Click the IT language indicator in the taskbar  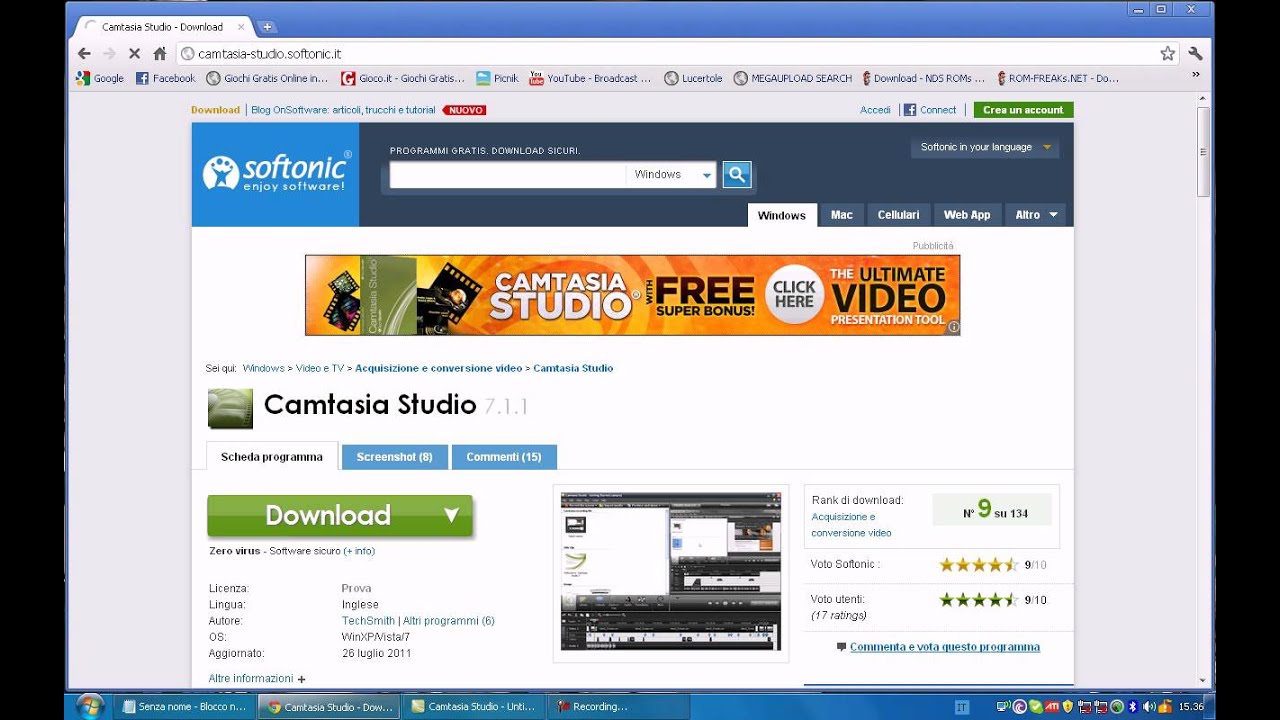[x=962, y=707]
